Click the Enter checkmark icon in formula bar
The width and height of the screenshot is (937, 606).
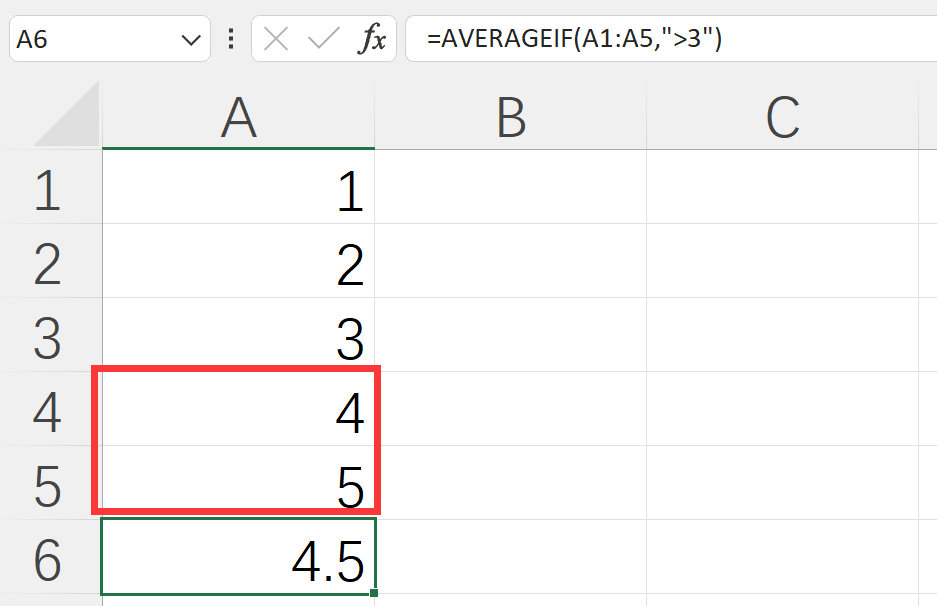coord(324,39)
